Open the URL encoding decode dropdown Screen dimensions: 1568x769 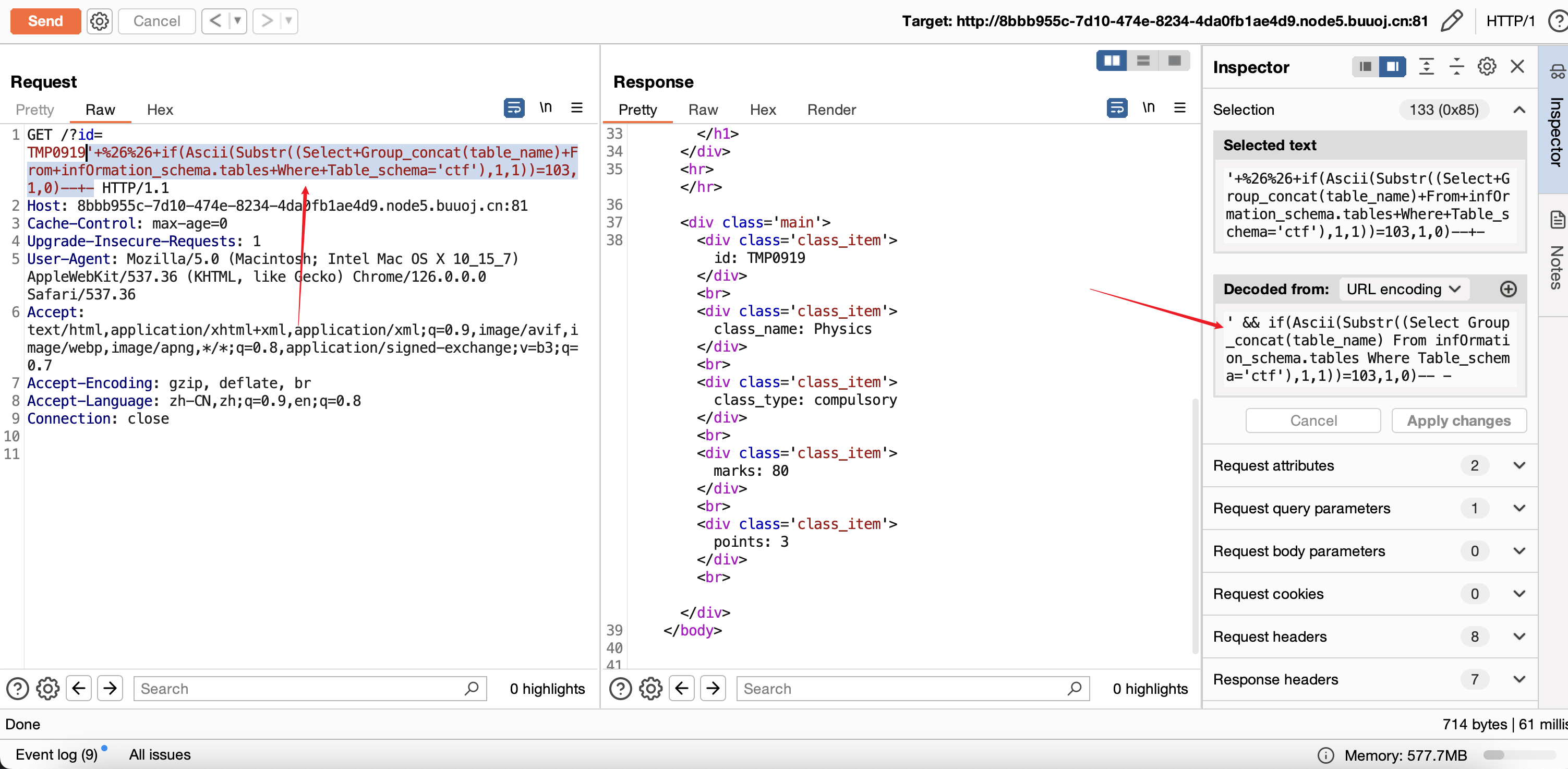tap(1404, 289)
